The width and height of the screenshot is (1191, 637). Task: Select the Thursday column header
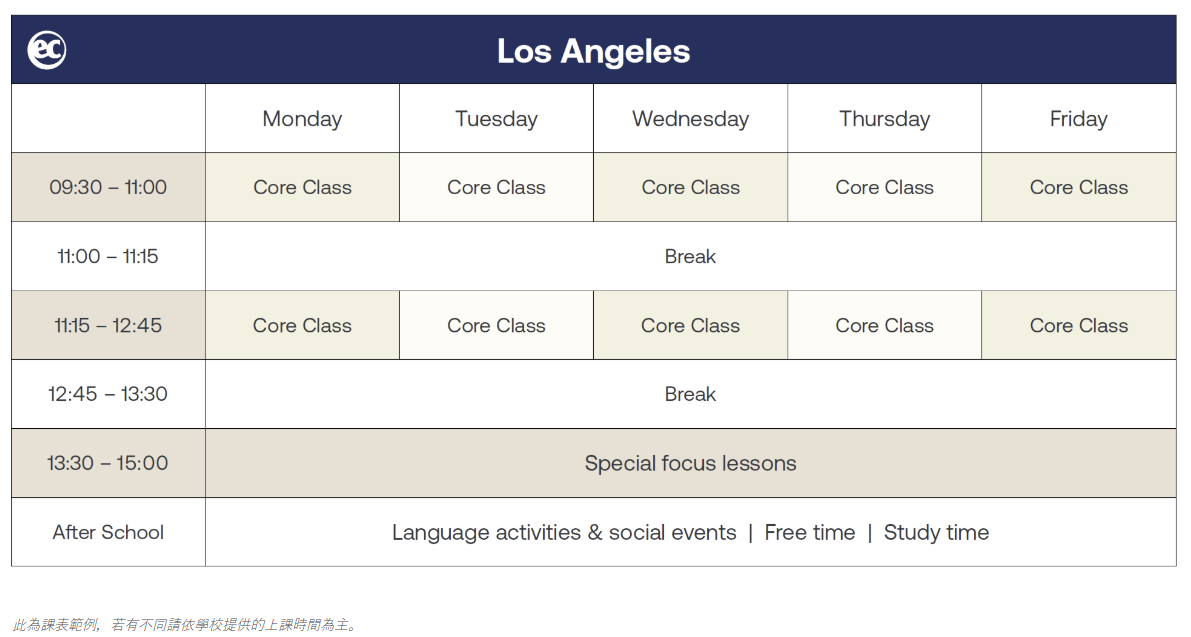tap(884, 118)
